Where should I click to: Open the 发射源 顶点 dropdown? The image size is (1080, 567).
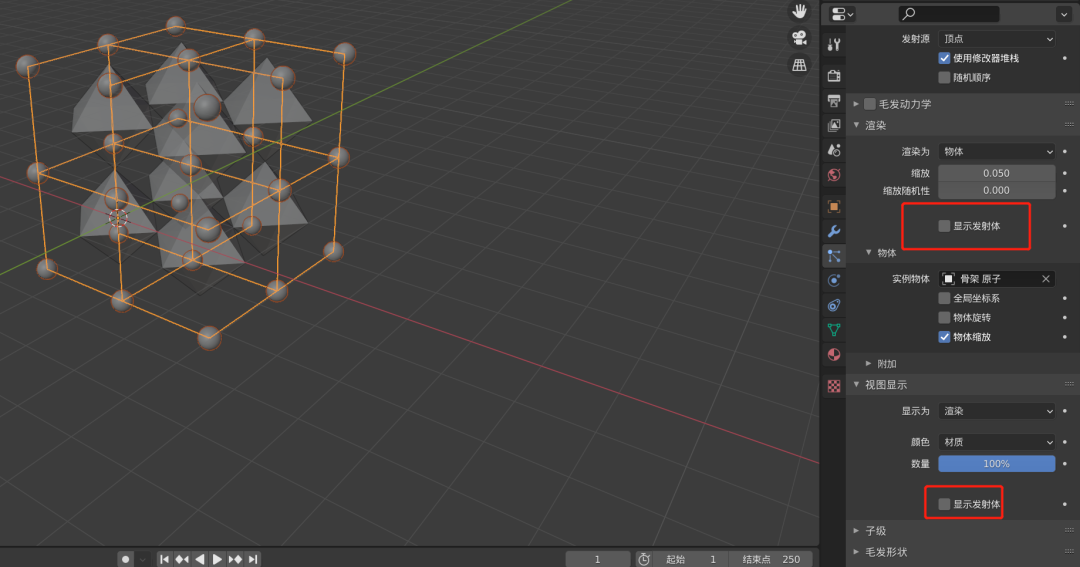pos(997,39)
